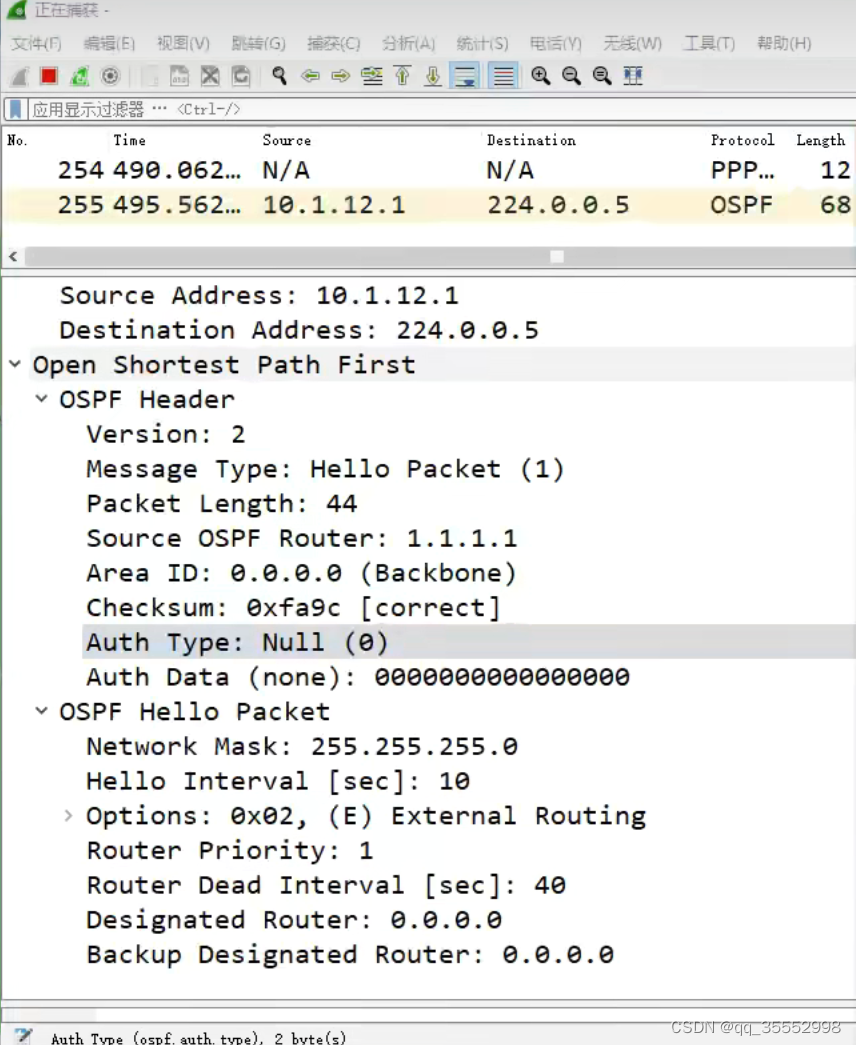Open the 统计(S) menu
856x1045 pixels.
(482, 43)
